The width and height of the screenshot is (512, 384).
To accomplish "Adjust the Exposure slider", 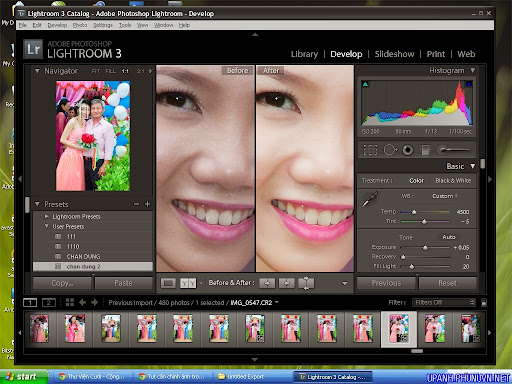I will click(x=425, y=247).
